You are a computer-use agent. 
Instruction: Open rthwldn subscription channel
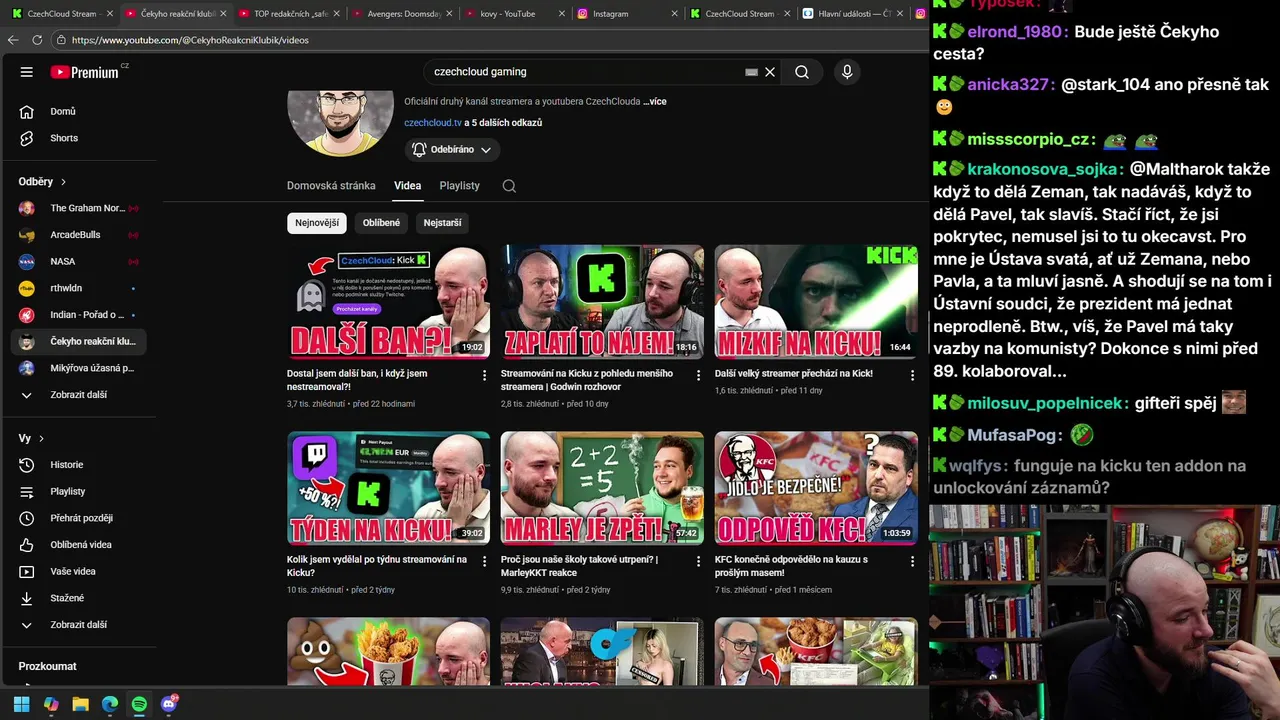(78, 288)
